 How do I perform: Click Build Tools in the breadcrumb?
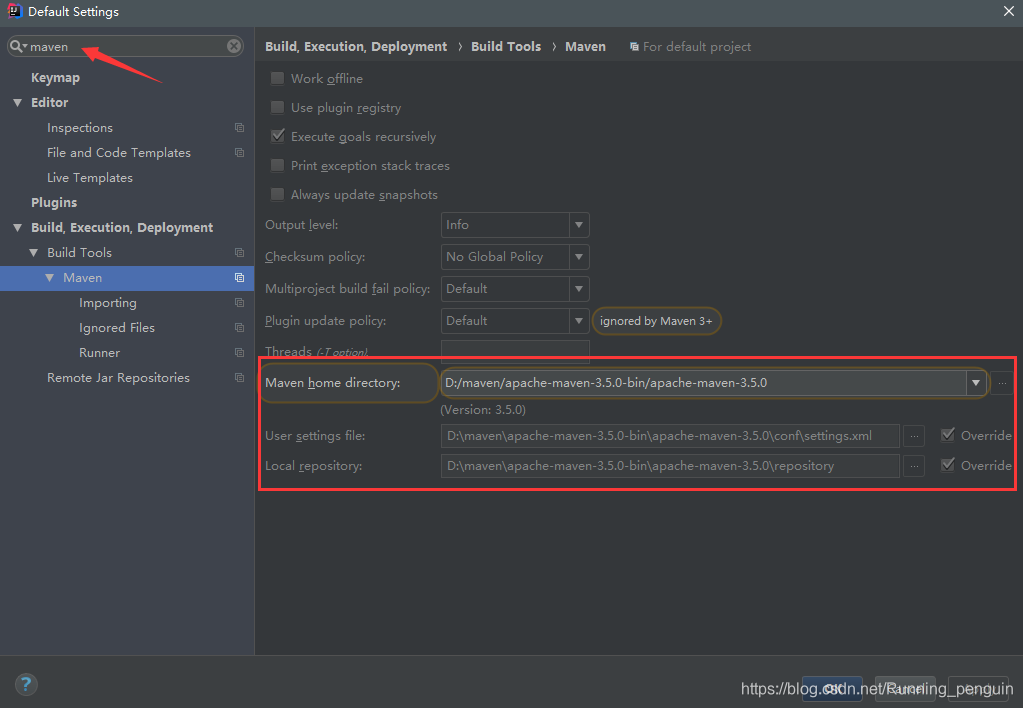coord(506,46)
